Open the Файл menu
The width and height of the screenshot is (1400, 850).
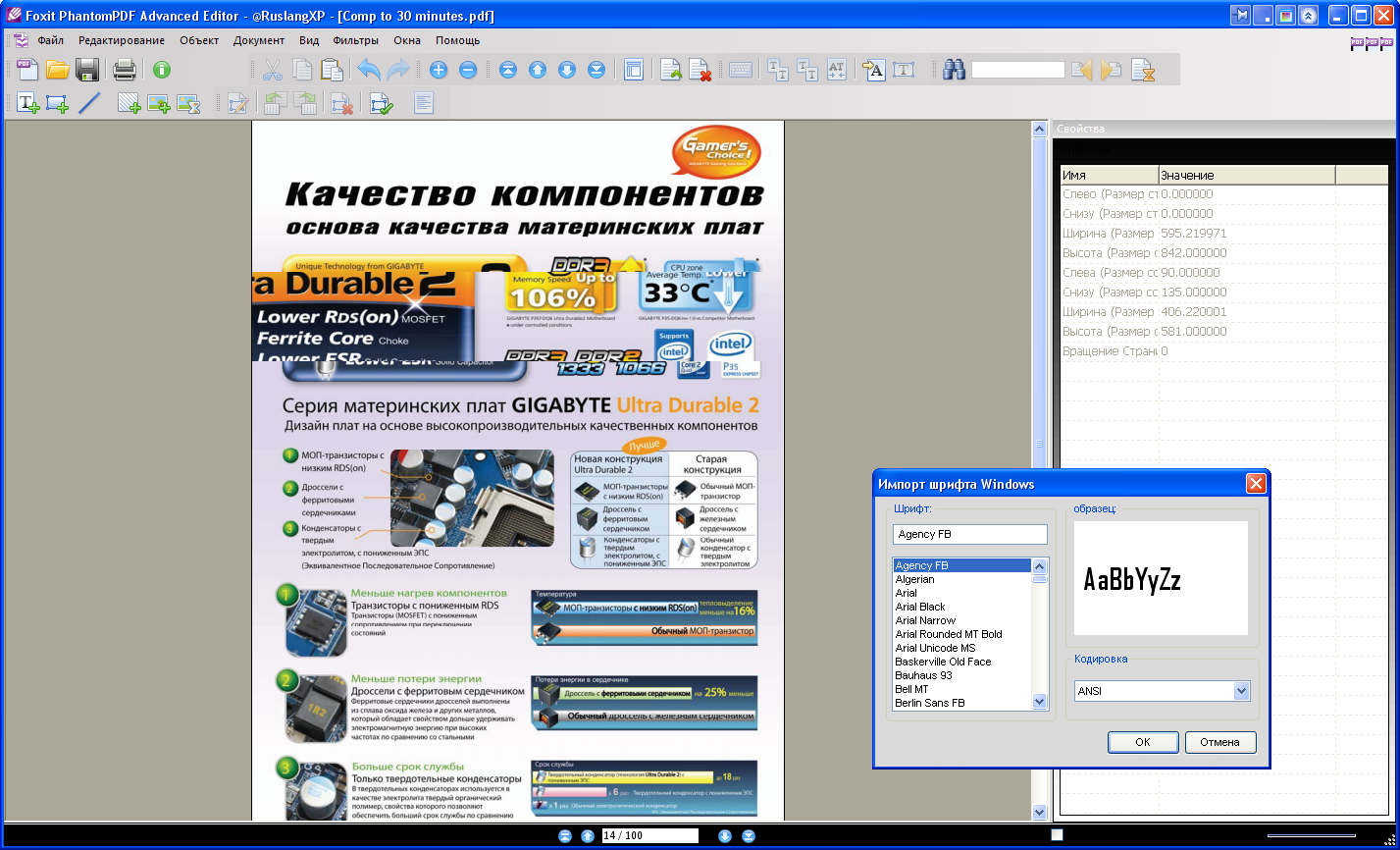click(x=50, y=40)
